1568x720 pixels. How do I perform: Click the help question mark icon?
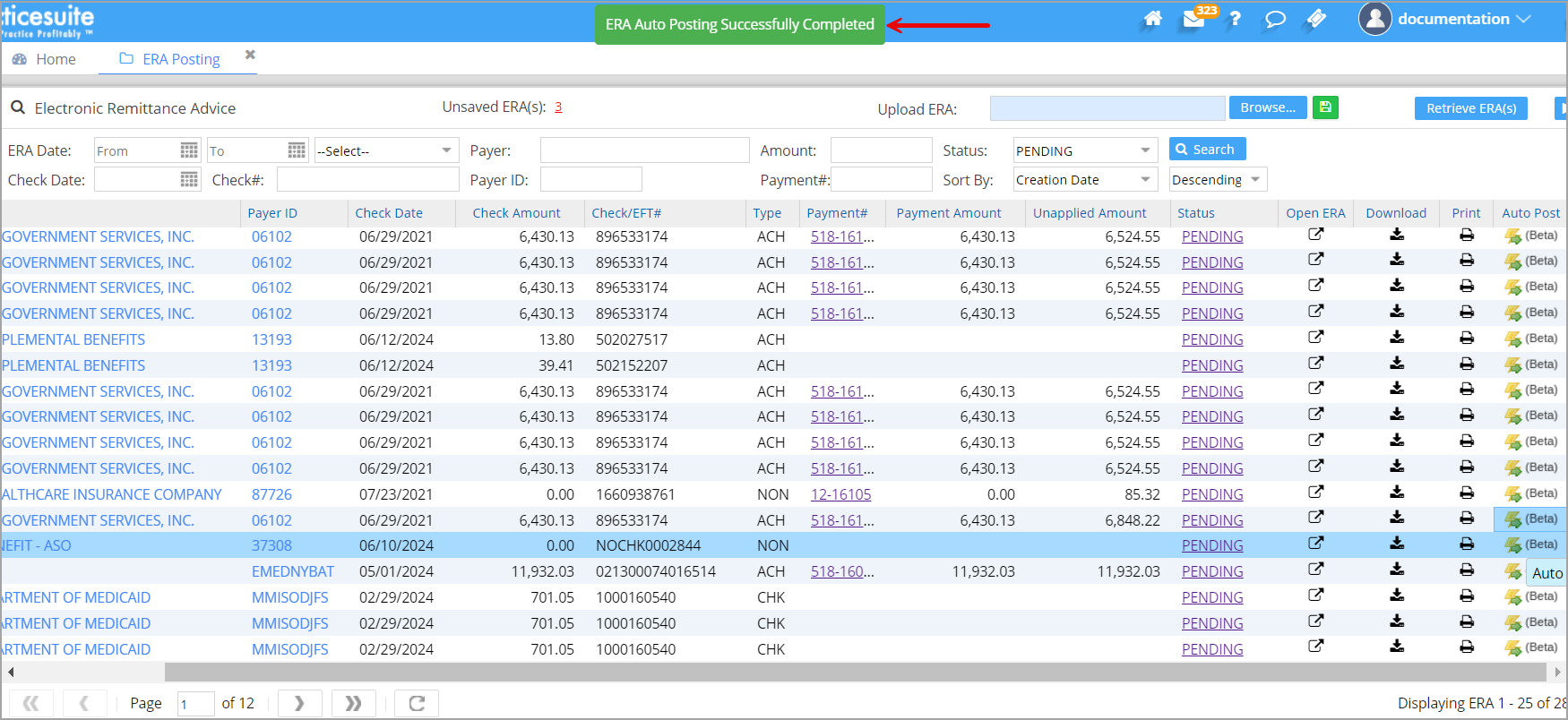(1235, 19)
